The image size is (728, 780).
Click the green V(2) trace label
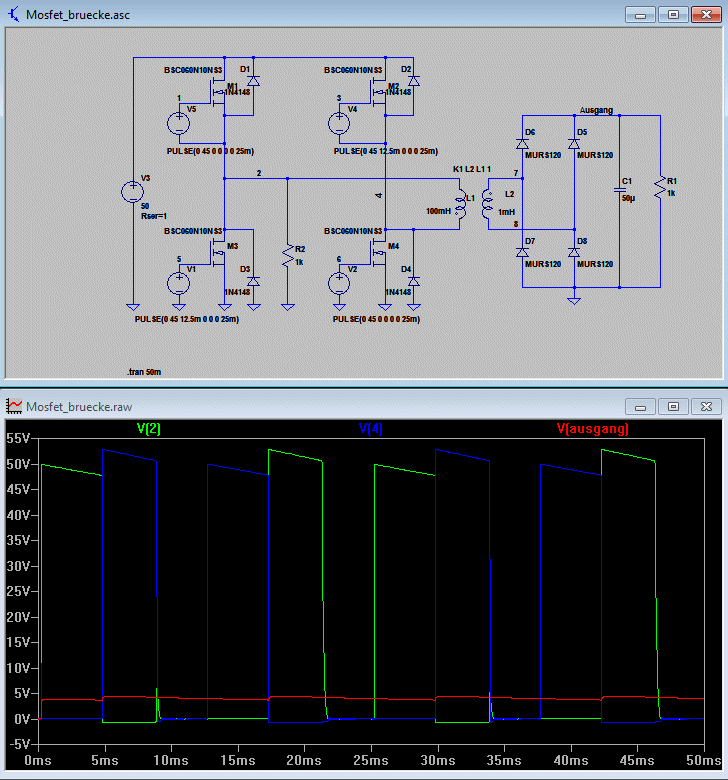tap(148, 429)
